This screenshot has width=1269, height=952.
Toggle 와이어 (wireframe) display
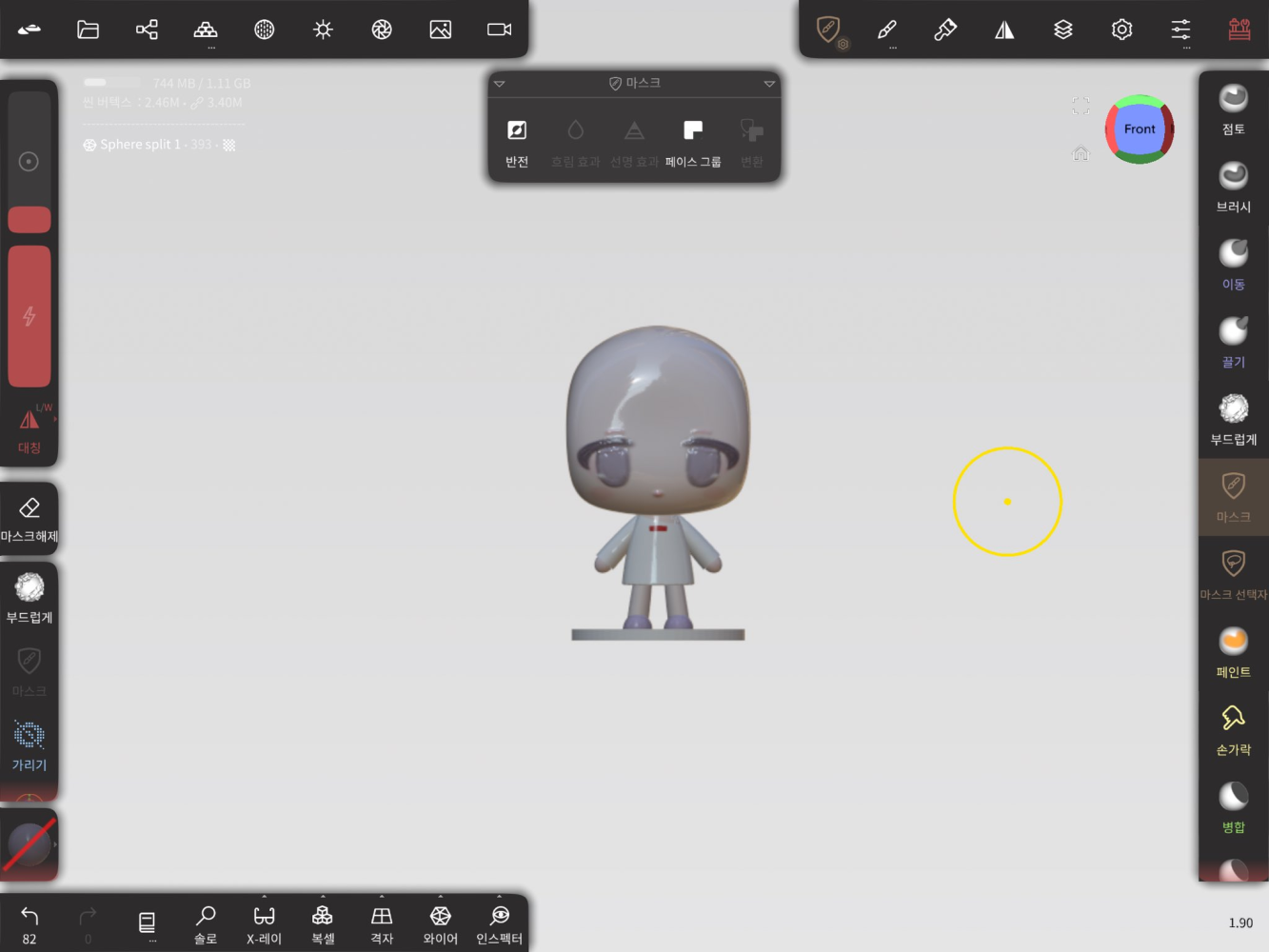click(440, 922)
